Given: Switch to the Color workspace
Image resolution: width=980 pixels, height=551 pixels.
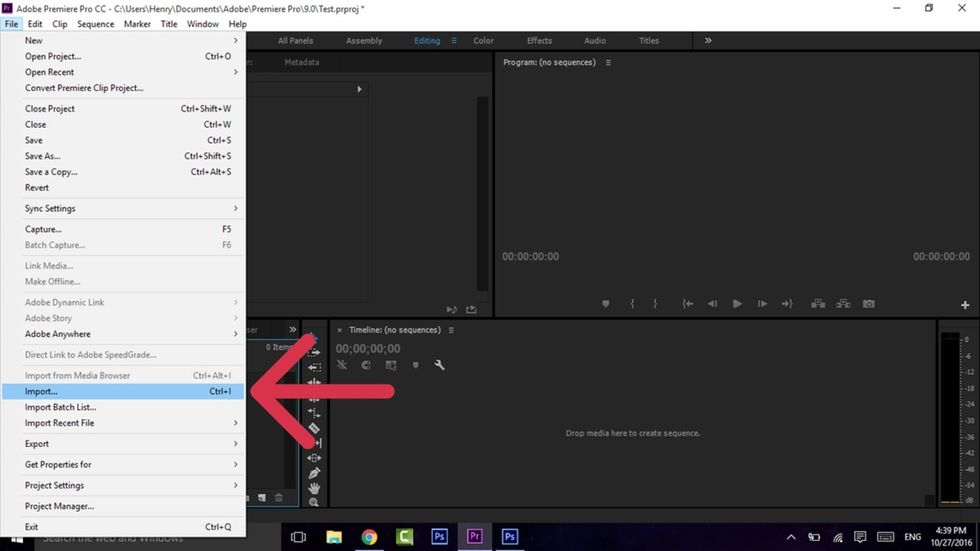Looking at the screenshot, I should click(483, 41).
